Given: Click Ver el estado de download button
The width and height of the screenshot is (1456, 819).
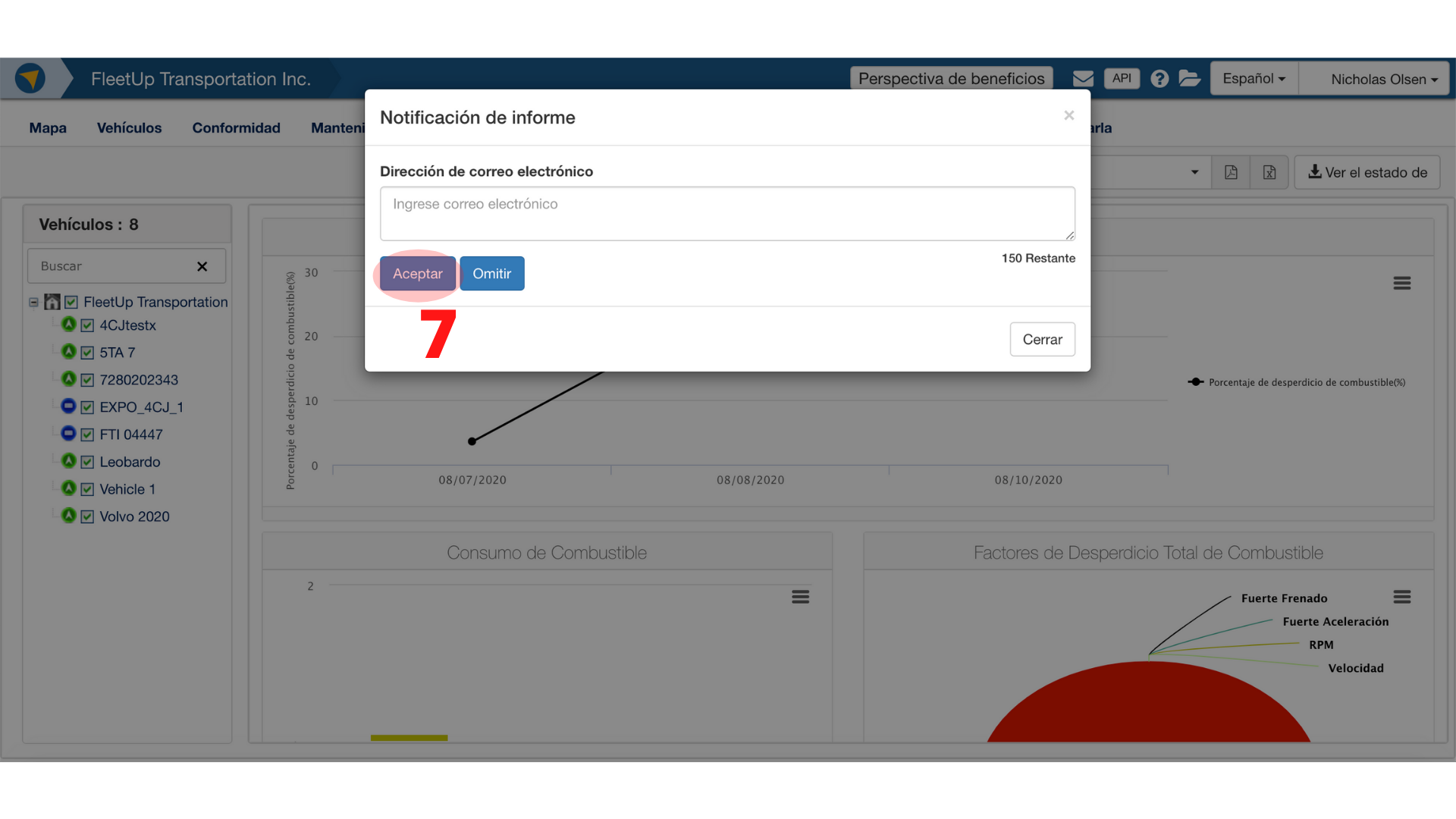Looking at the screenshot, I should click(x=1367, y=172).
